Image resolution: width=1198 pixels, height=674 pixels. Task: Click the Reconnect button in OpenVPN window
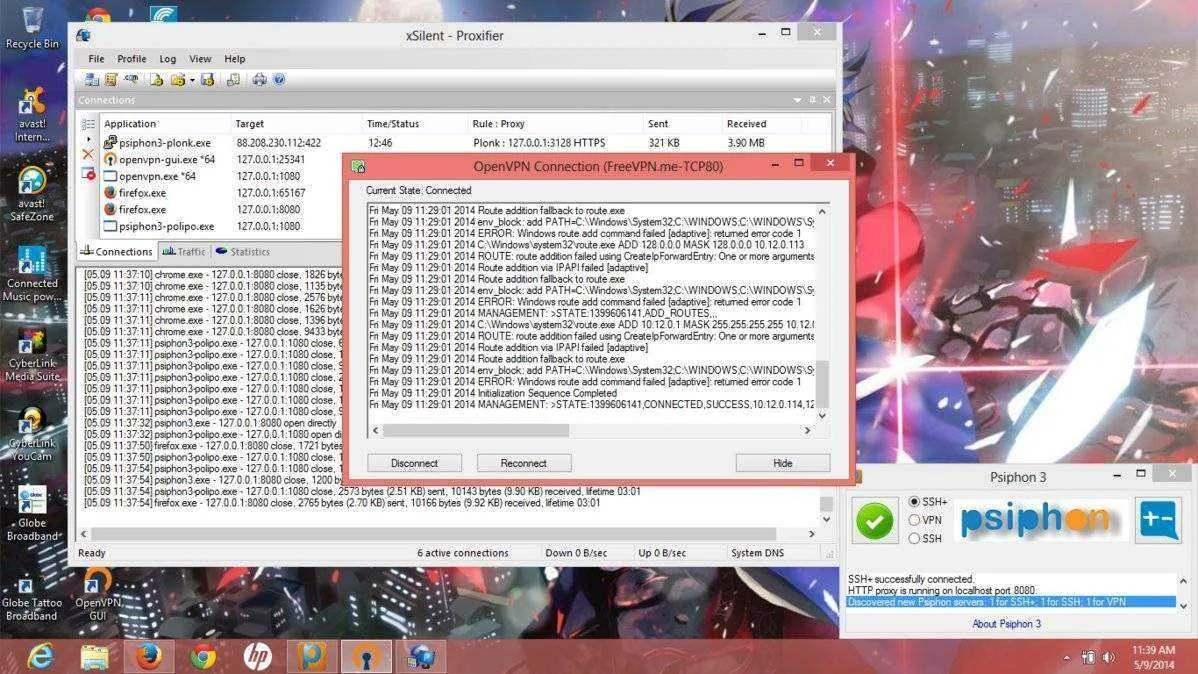[x=523, y=463]
